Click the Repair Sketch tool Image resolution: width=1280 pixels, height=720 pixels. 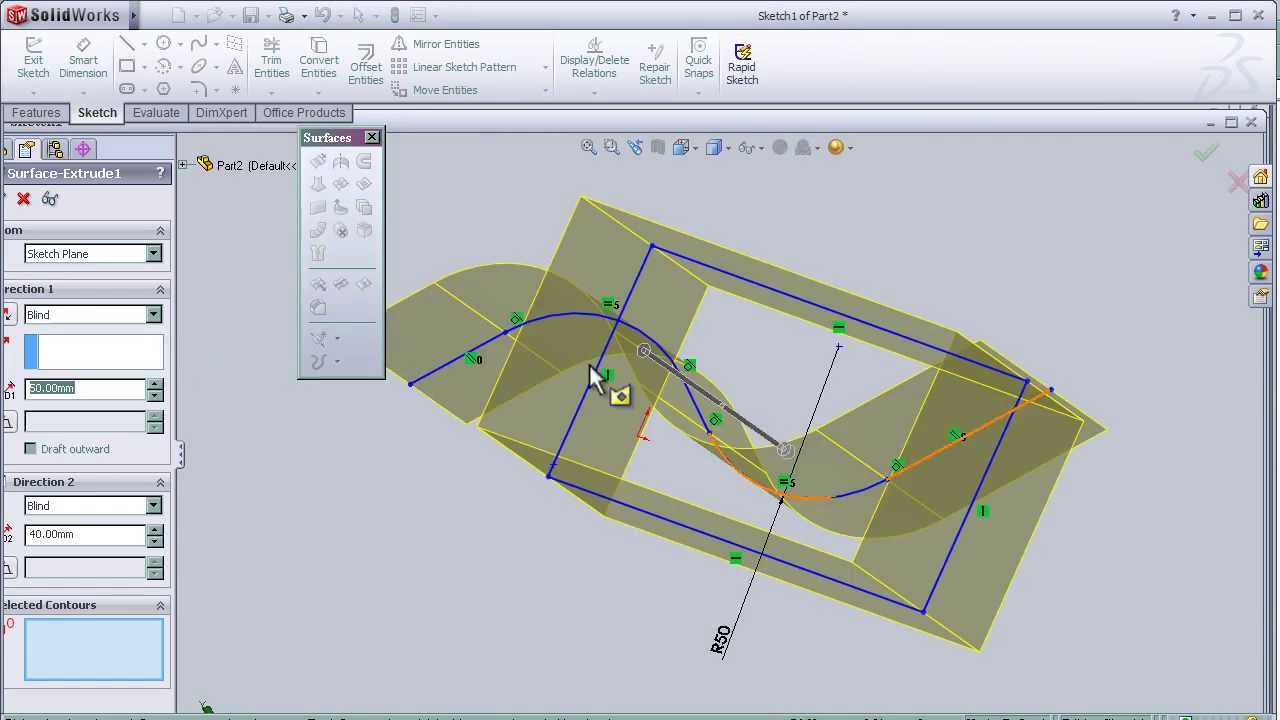[655, 65]
